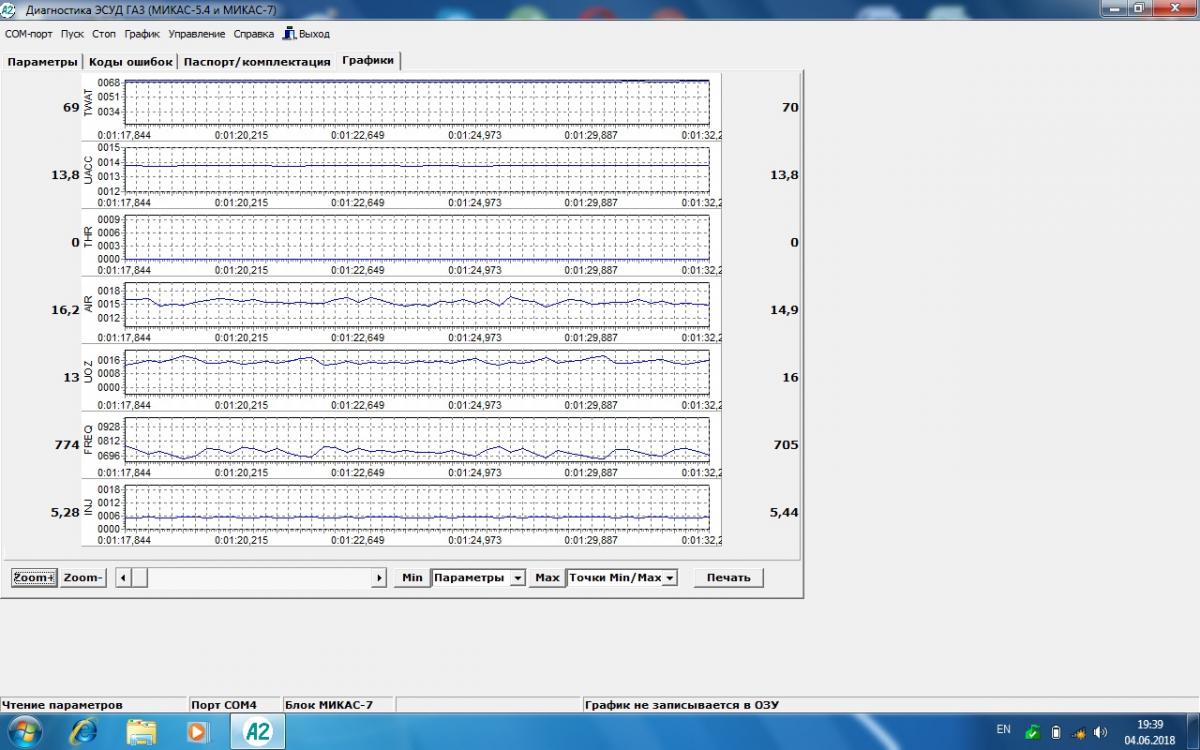Image resolution: width=1200 pixels, height=750 pixels.
Task: Launch Windows Media Player from taskbar
Action: click(x=197, y=732)
